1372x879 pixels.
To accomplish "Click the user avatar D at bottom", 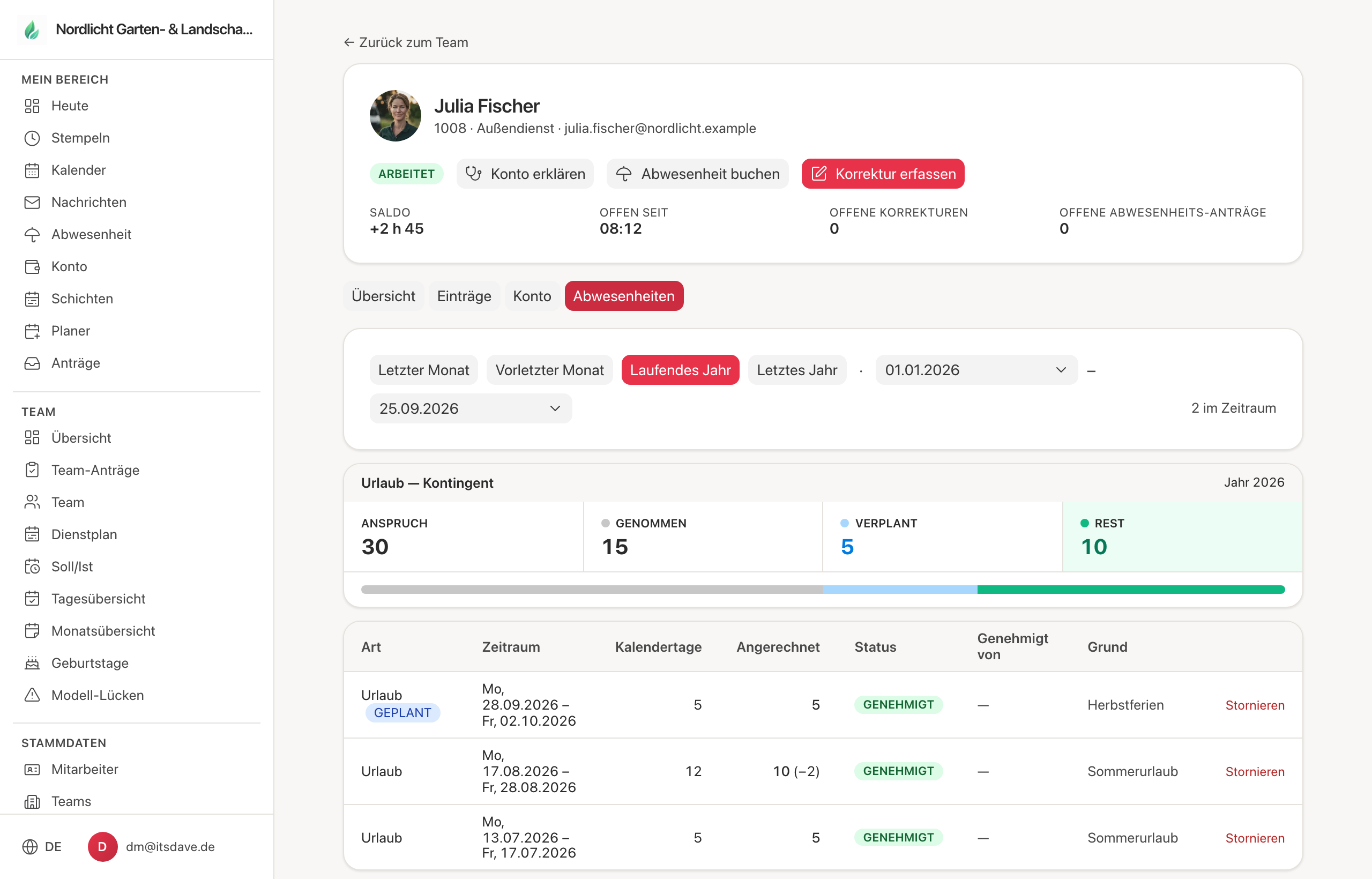I will coord(103,846).
